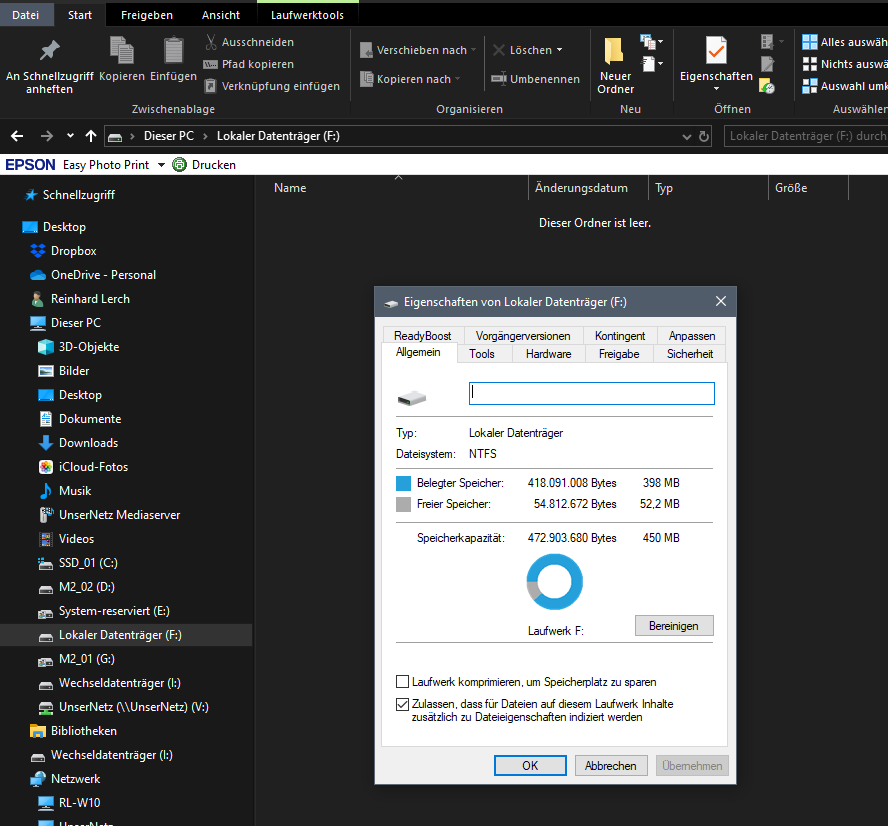Open recent locations dropdown beside forward arrow

pyautogui.click(x=70, y=136)
